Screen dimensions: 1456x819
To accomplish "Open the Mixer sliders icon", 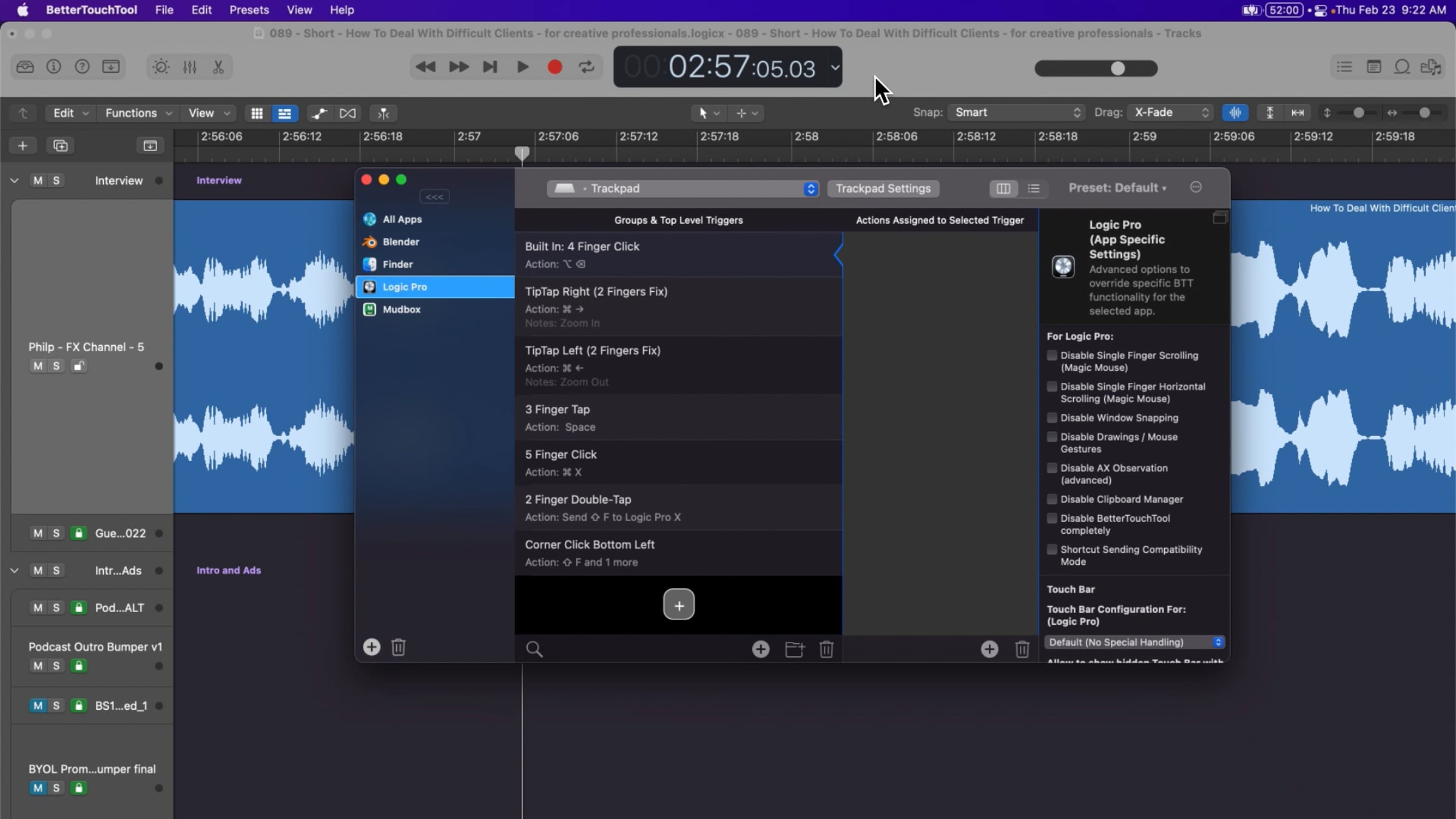I will 190,67.
